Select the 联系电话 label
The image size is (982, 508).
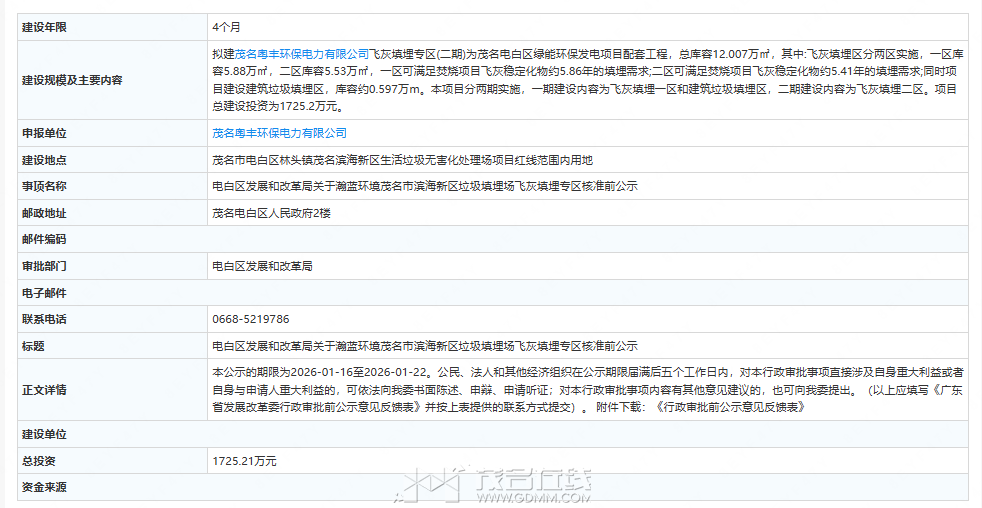(x=44, y=319)
